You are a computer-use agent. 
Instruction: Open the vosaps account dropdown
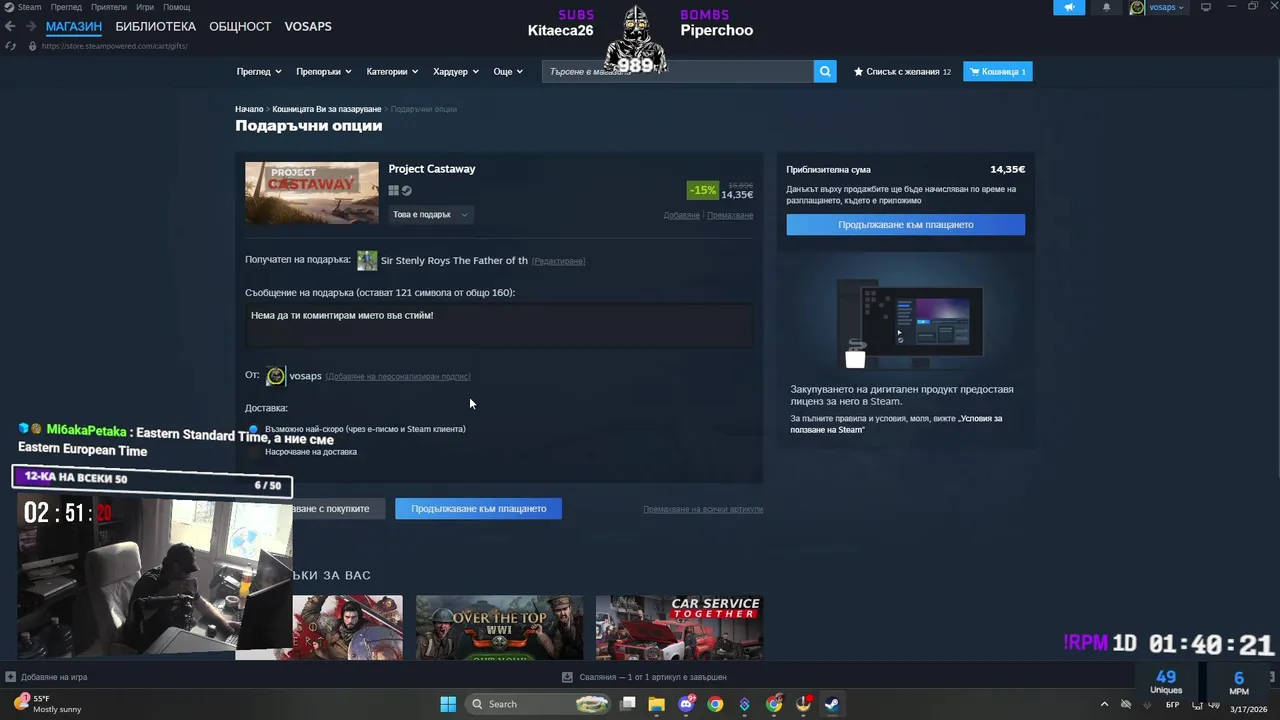click(1166, 7)
